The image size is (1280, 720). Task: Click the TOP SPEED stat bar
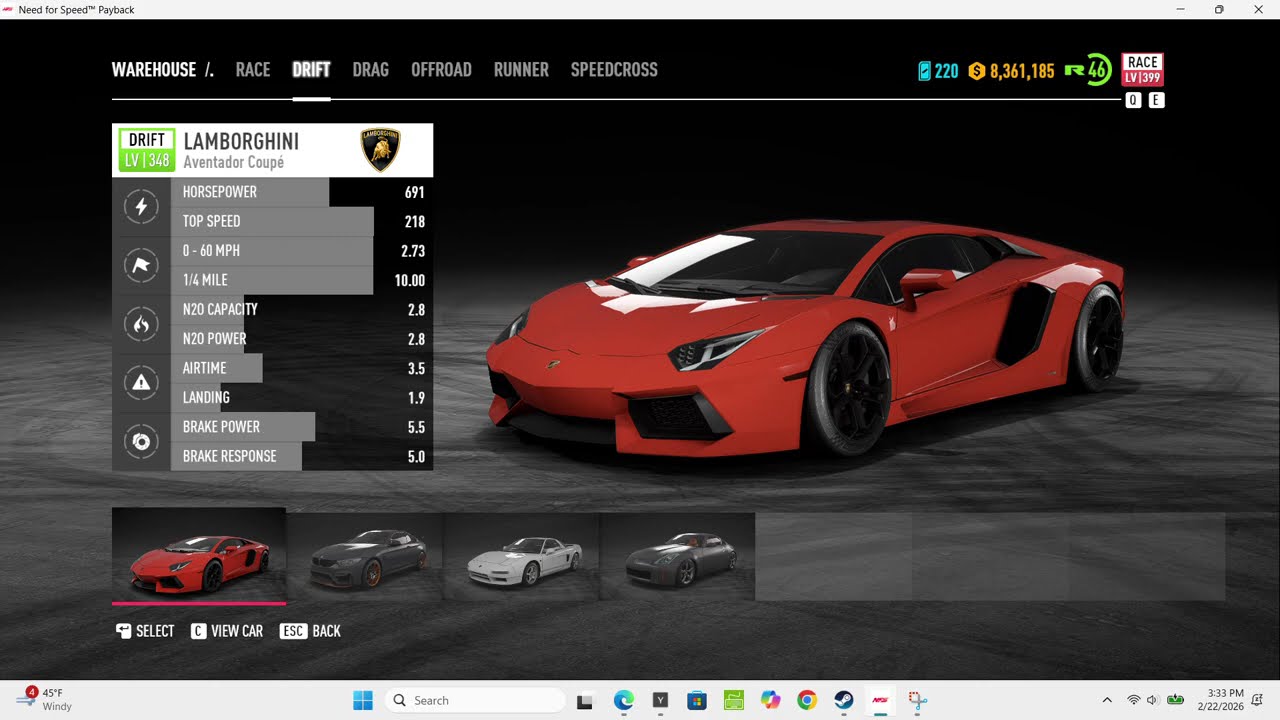(302, 221)
